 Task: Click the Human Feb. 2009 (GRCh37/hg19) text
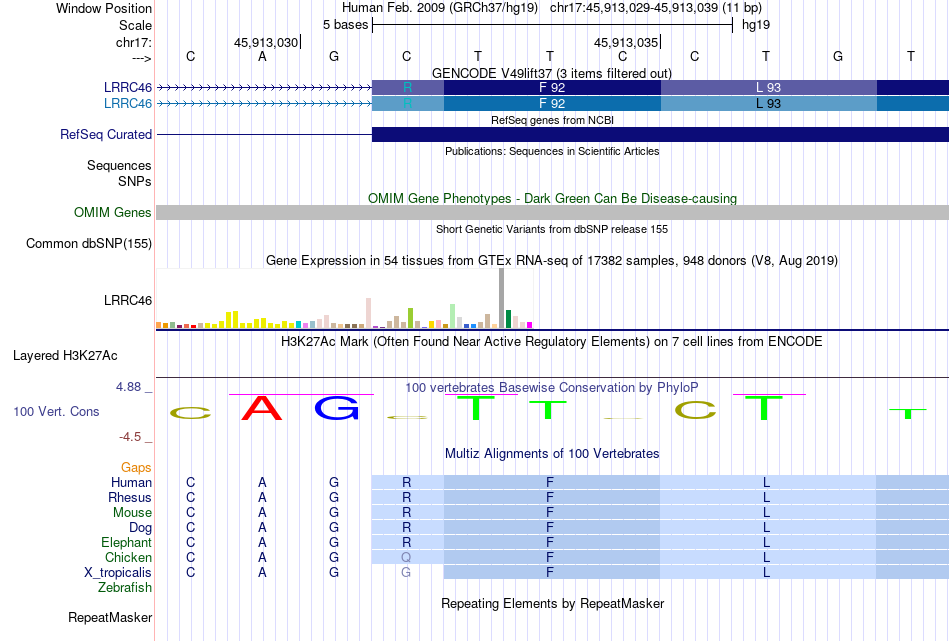point(440,8)
